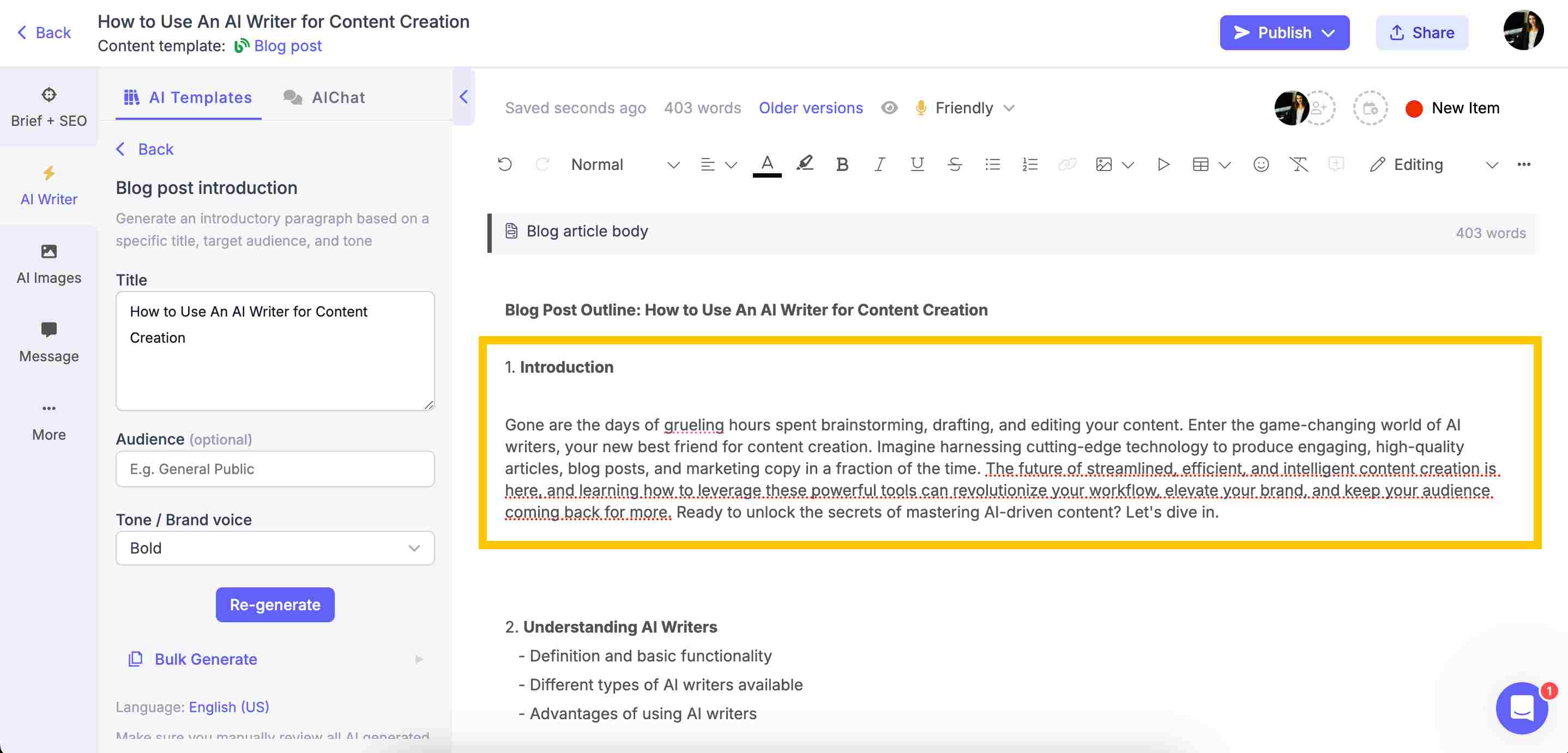Open the Friendly tone dropdown
This screenshot has height=753, width=1568.
[x=965, y=108]
